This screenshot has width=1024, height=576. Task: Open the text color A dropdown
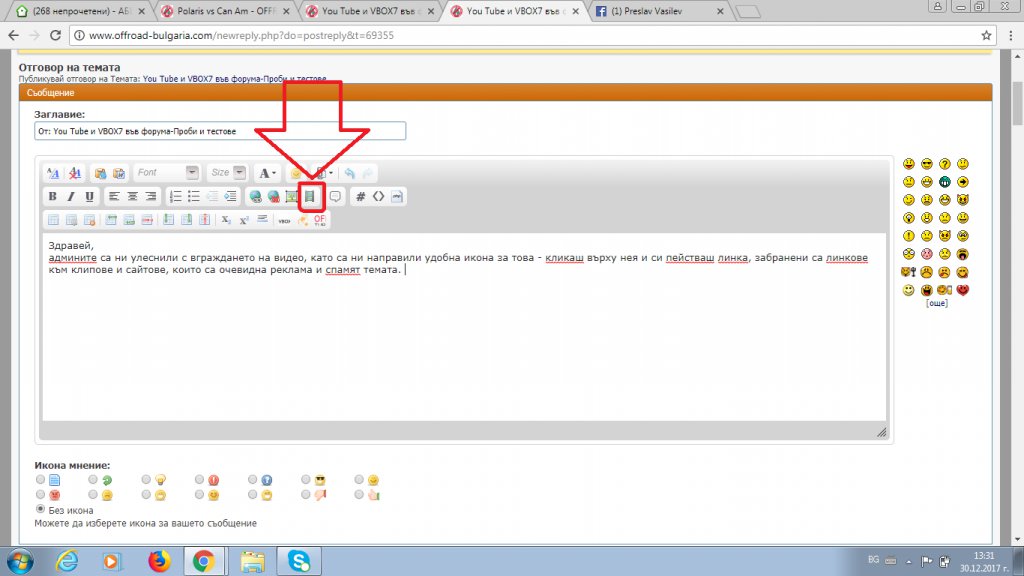pyautogui.click(x=266, y=173)
